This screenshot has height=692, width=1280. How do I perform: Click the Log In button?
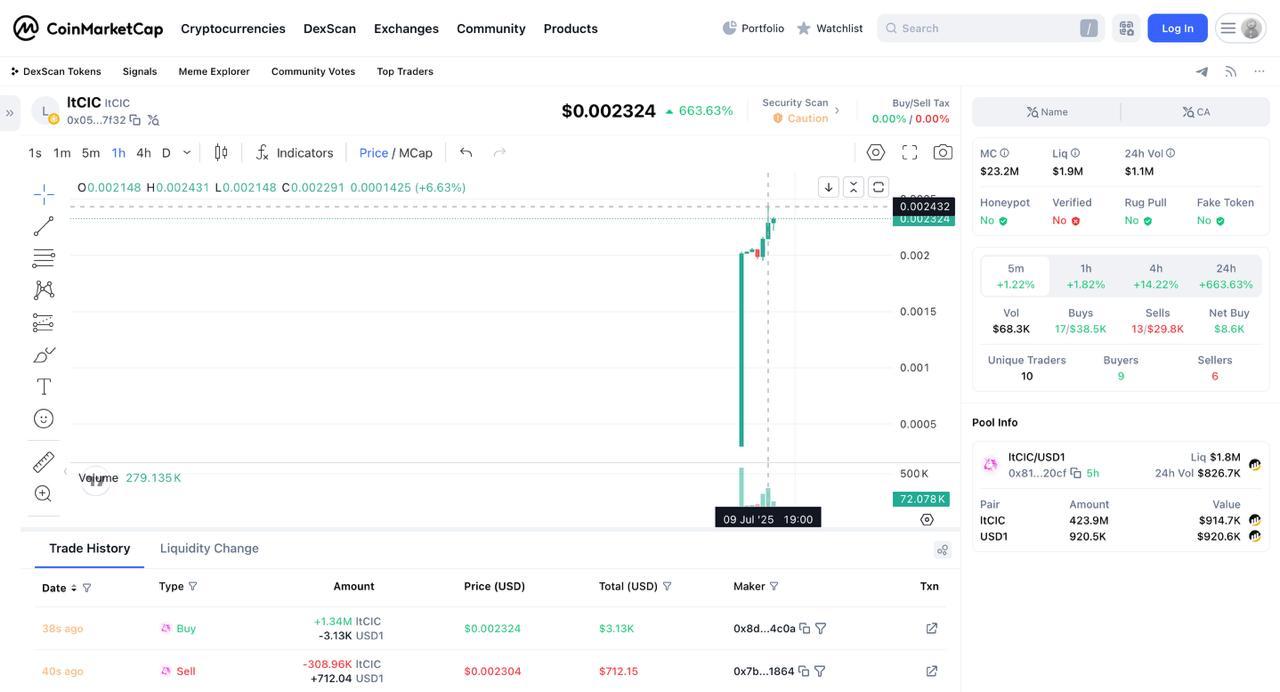click(x=1177, y=28)
